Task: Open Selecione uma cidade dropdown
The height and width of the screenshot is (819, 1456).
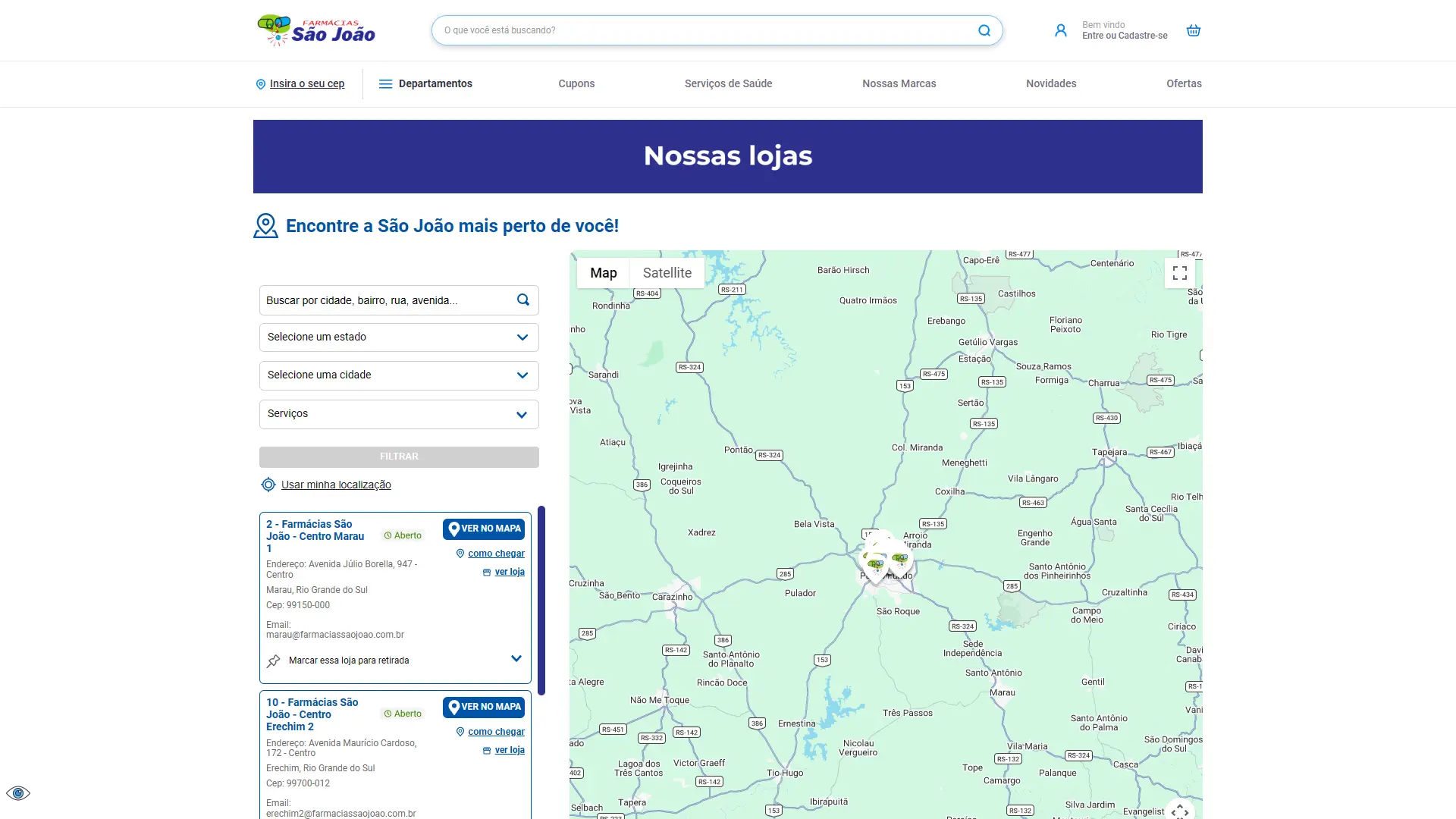Action: [399, 375]
